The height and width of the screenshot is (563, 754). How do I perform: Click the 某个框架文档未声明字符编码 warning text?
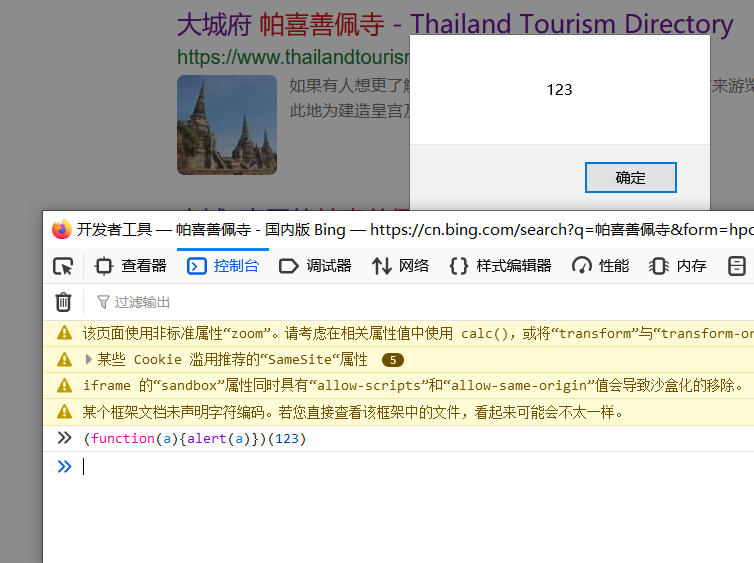pos(352,412)
